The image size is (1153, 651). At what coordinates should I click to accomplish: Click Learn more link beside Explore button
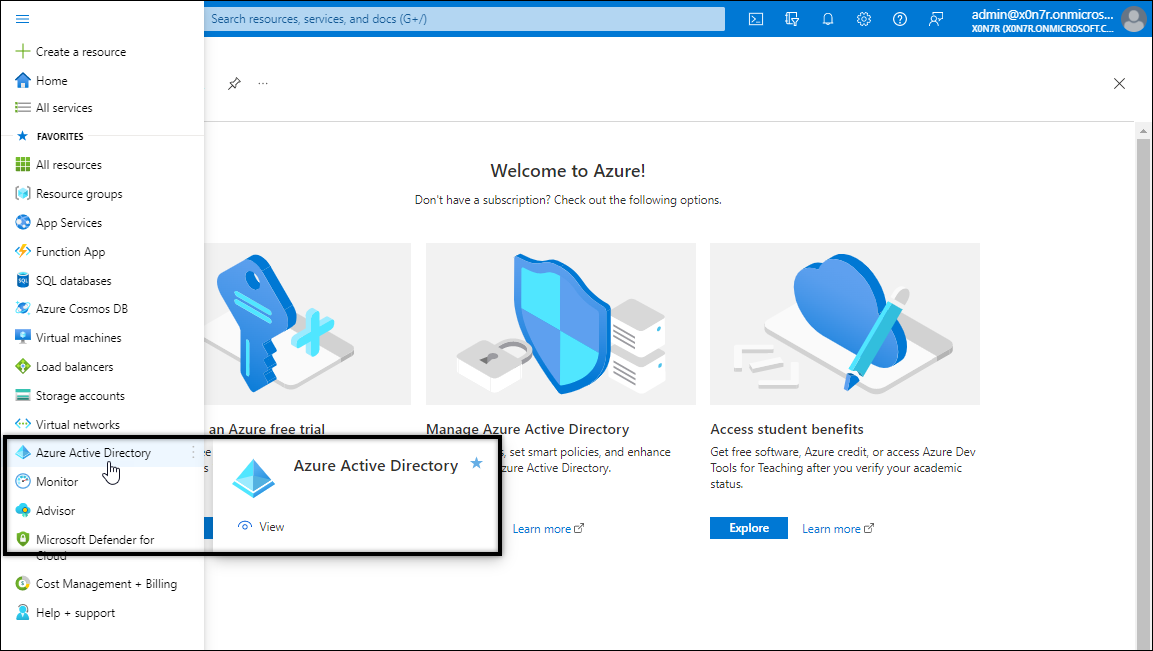[838, 529]
